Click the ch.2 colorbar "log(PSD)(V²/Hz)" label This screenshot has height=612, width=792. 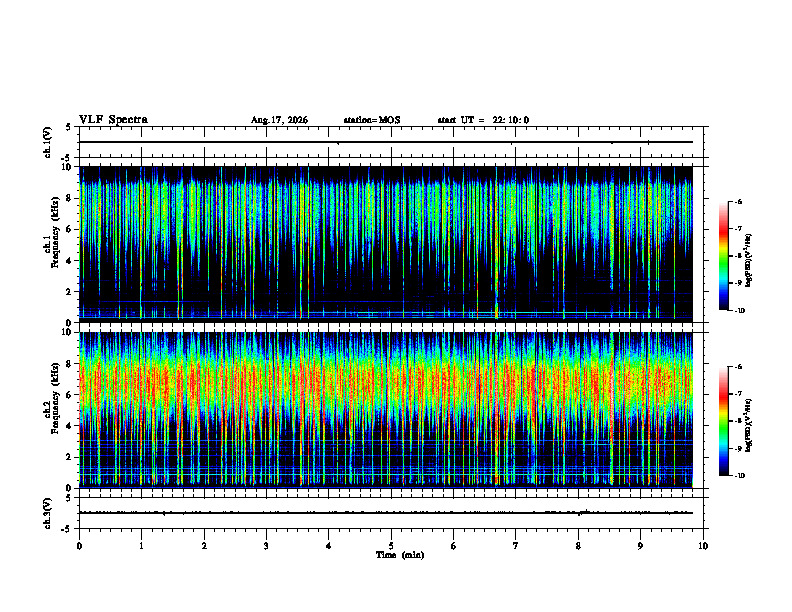pos(748,426)
